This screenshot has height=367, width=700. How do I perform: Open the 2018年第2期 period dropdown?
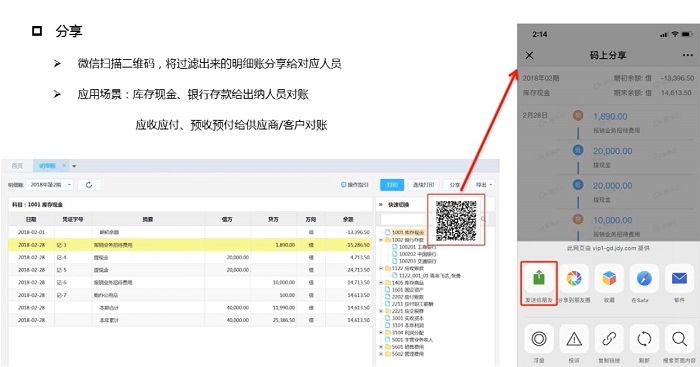pos(50,185)
